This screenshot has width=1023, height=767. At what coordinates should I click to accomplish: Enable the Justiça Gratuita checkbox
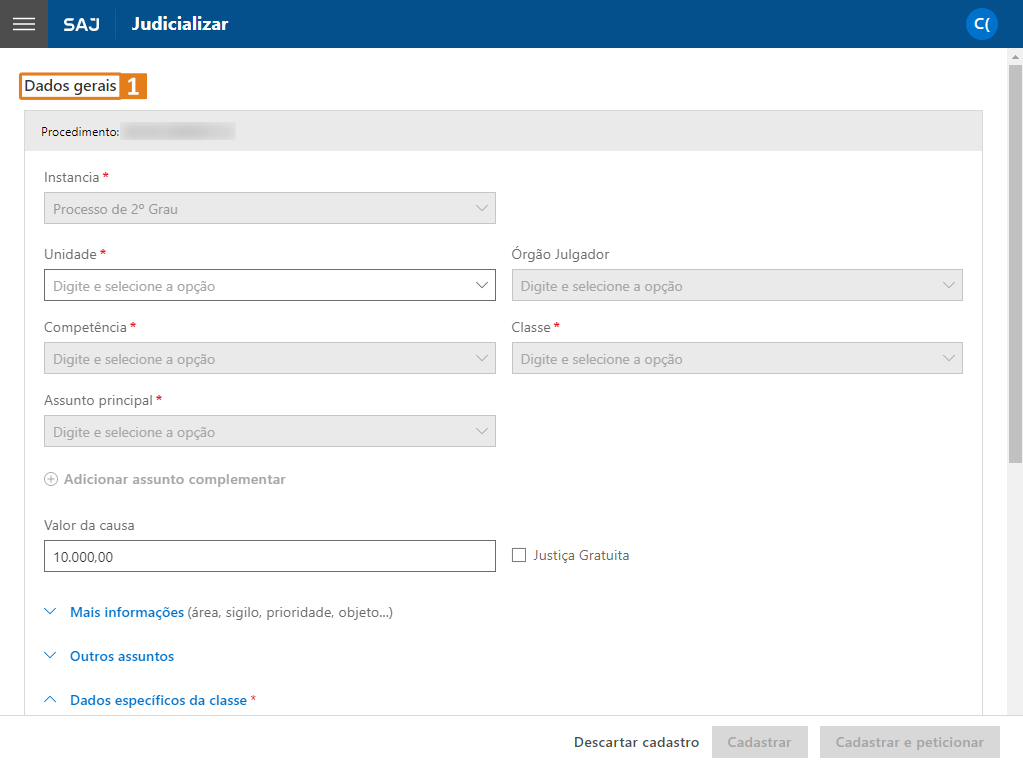pos(519,555)
